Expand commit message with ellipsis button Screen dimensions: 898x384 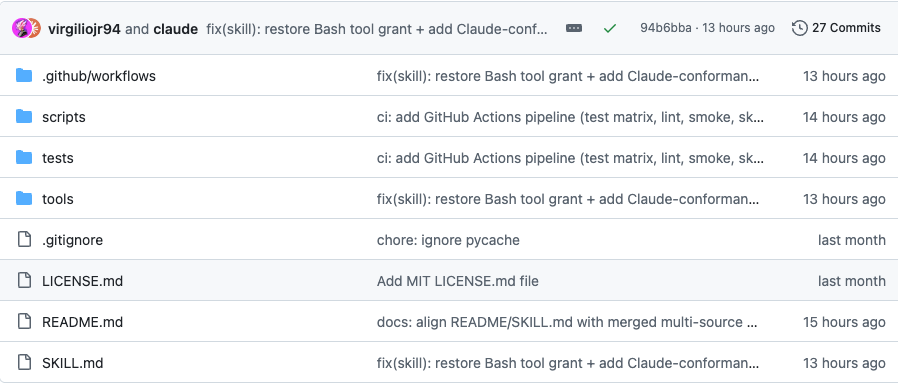574,28
